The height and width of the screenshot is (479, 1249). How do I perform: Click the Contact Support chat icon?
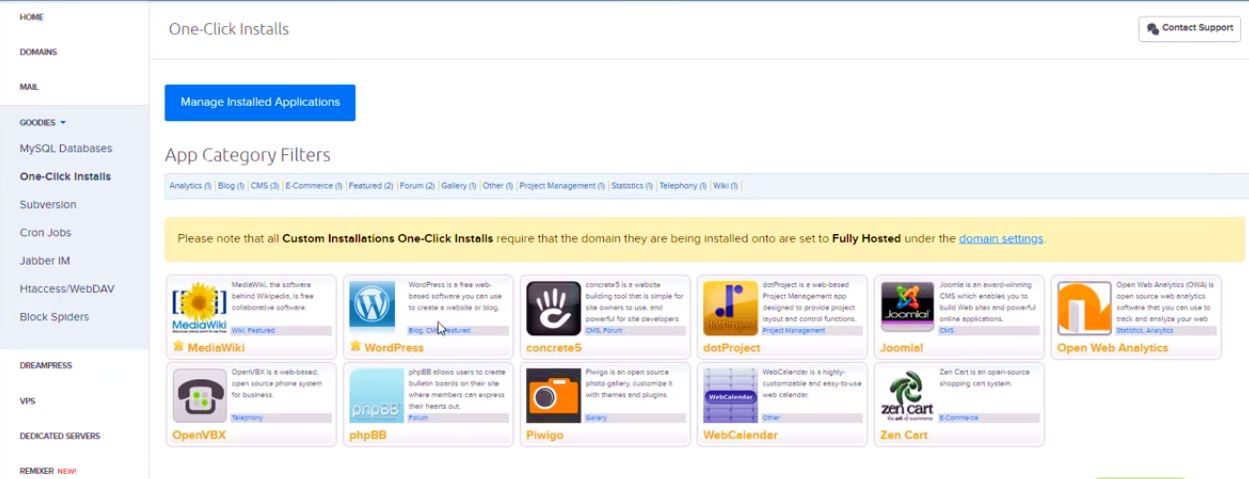(x=1152, y=28)
